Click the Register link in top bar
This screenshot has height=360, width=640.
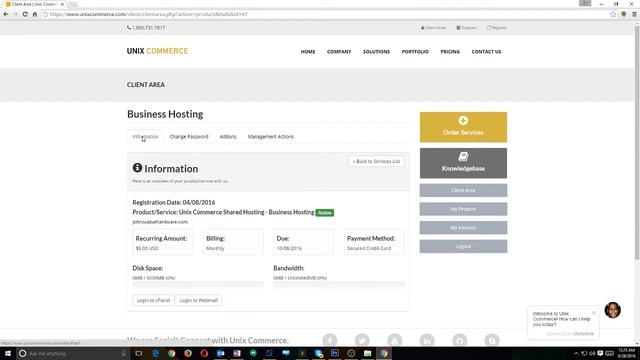[496, 28]
